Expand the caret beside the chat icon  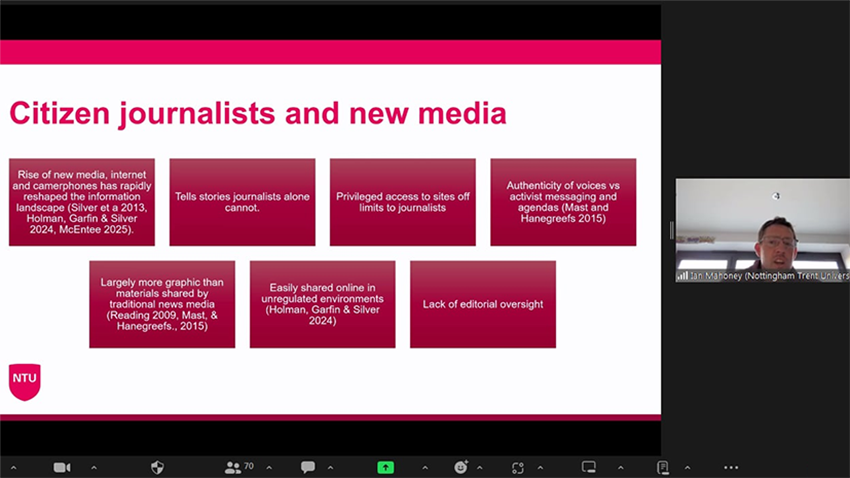[331, 467]
